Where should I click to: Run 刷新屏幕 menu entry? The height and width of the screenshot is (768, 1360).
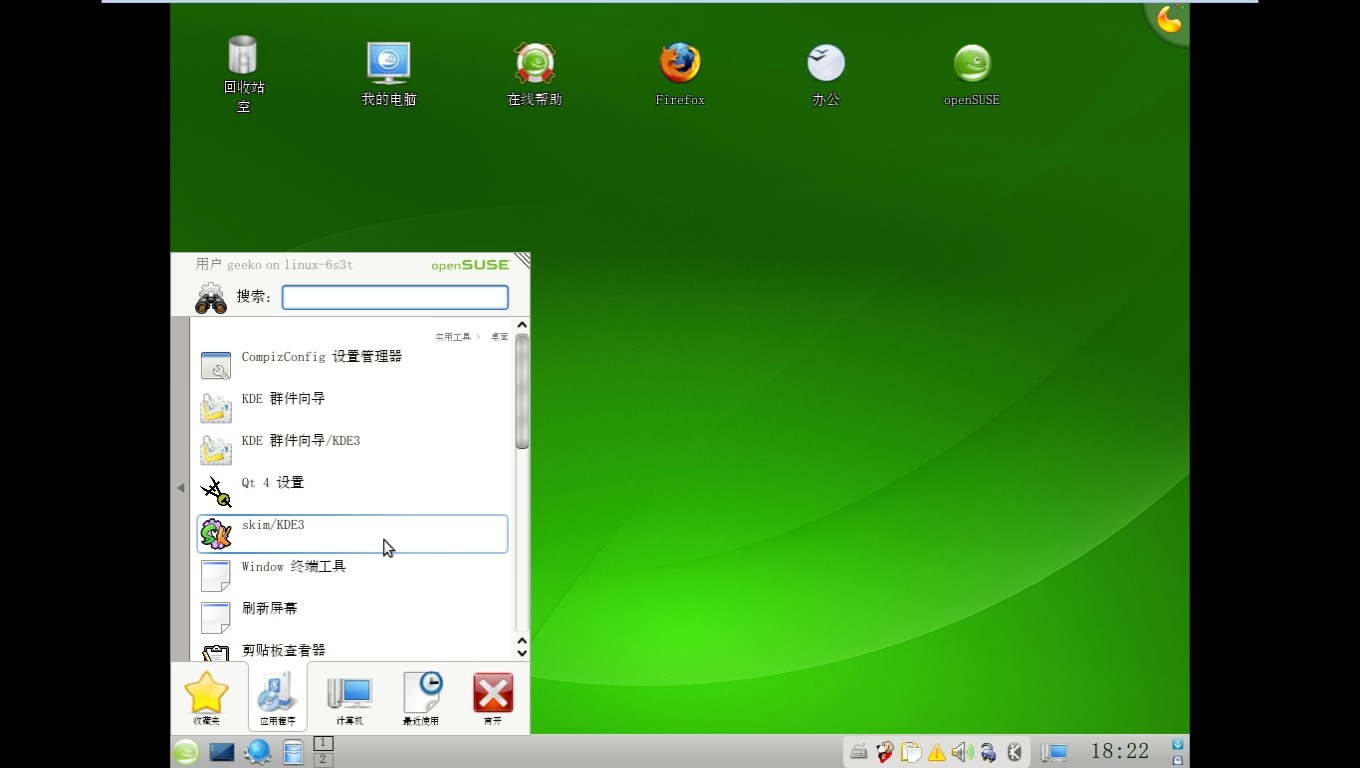coord(352,617)
